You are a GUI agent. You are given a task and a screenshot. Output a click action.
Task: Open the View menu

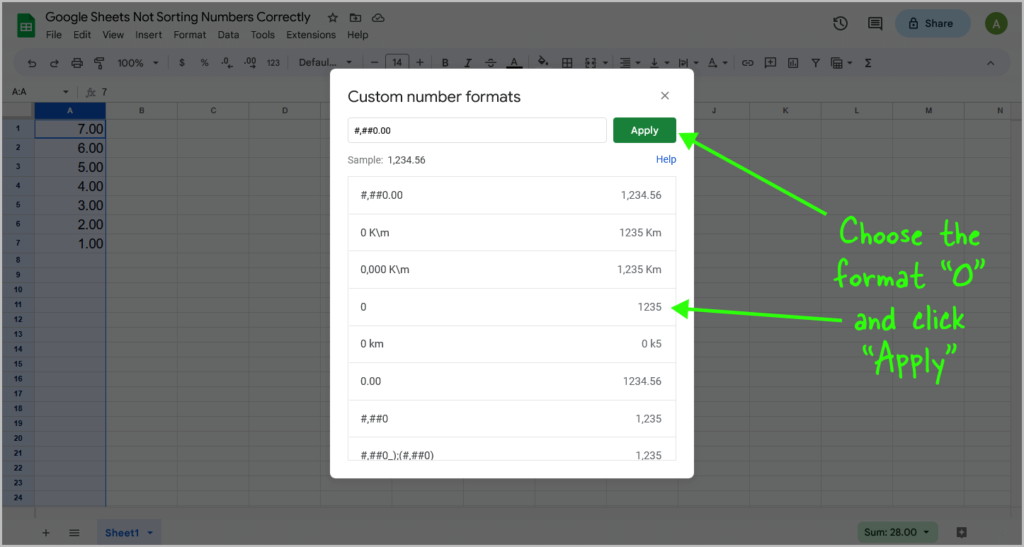[x=113, y=35]
